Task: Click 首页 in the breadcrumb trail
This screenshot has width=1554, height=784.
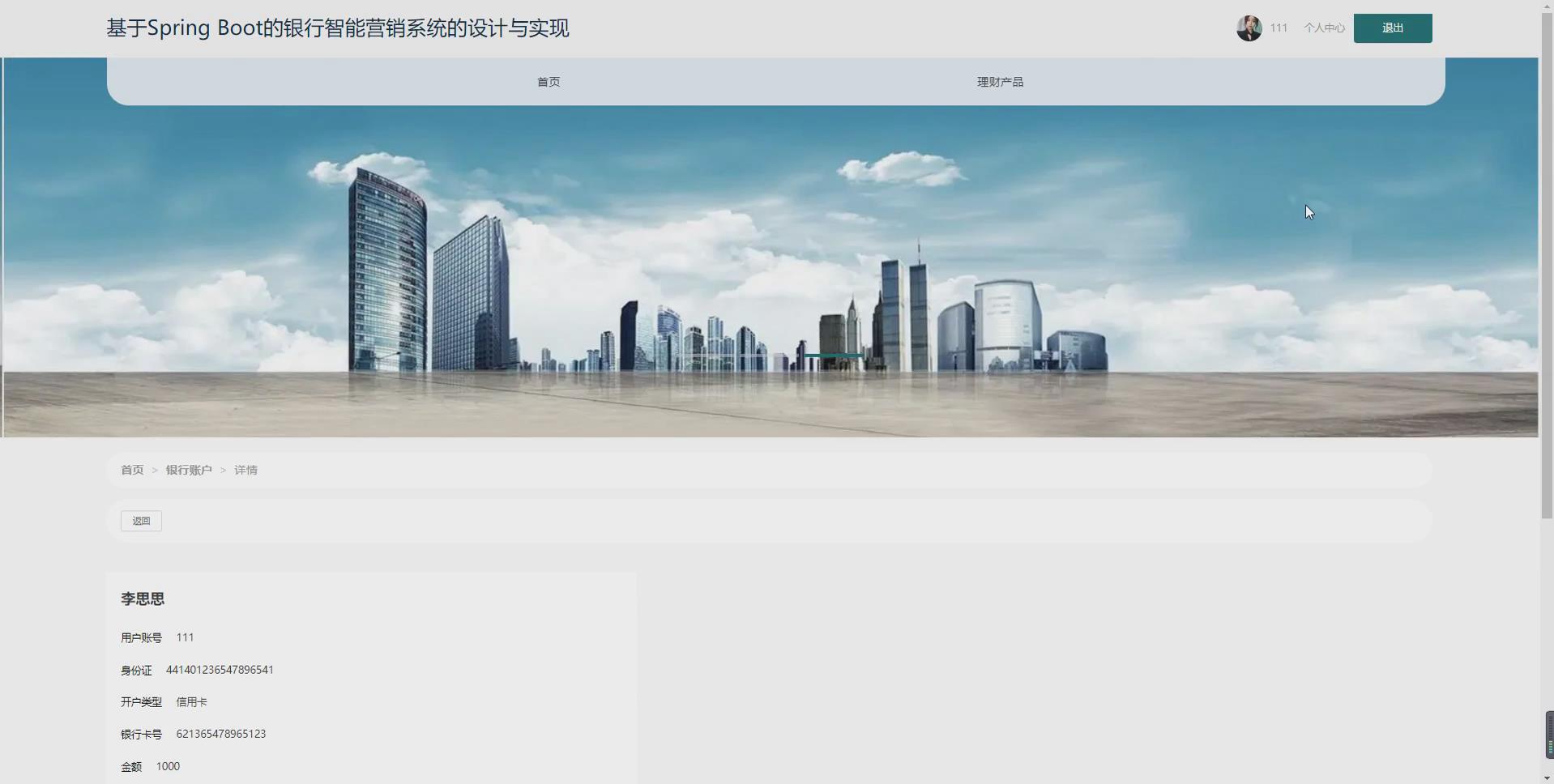Action: tap(131, 470)
